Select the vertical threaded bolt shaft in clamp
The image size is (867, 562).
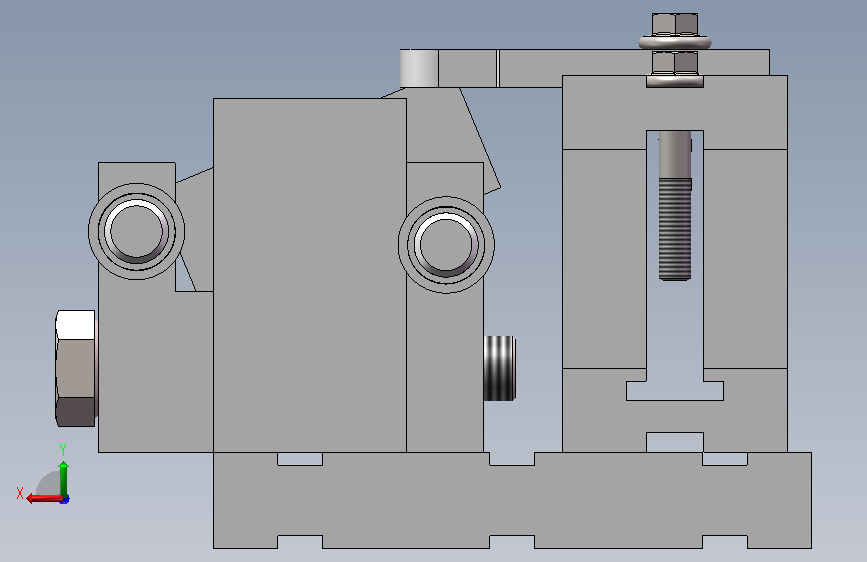(675, 206)
